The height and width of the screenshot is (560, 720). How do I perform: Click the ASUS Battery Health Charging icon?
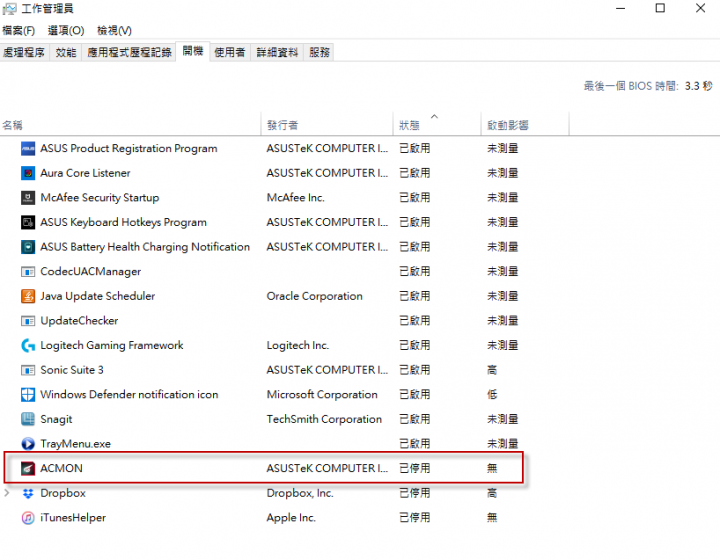click(x=28, y=247)
